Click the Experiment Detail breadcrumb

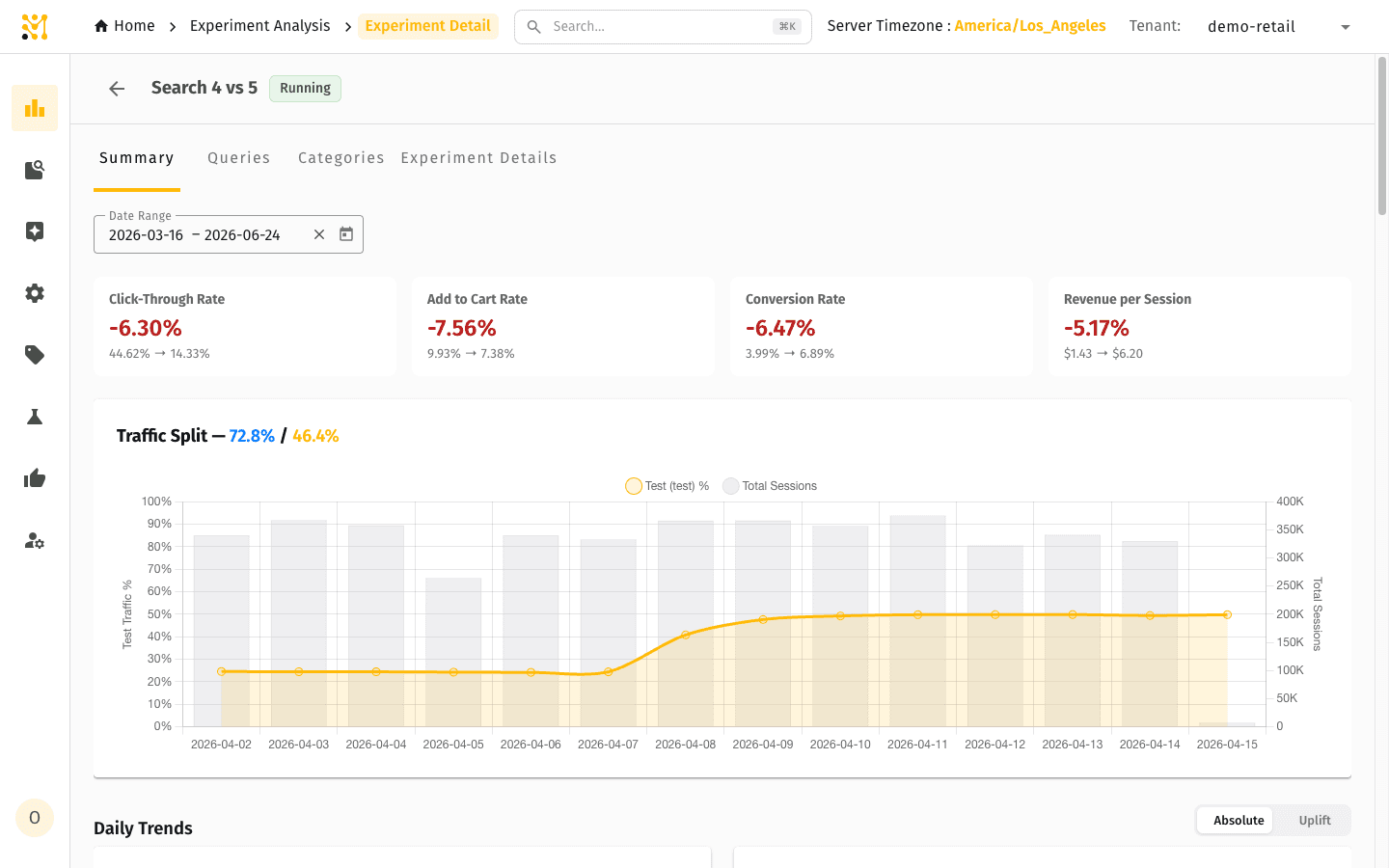pos(428,26)
